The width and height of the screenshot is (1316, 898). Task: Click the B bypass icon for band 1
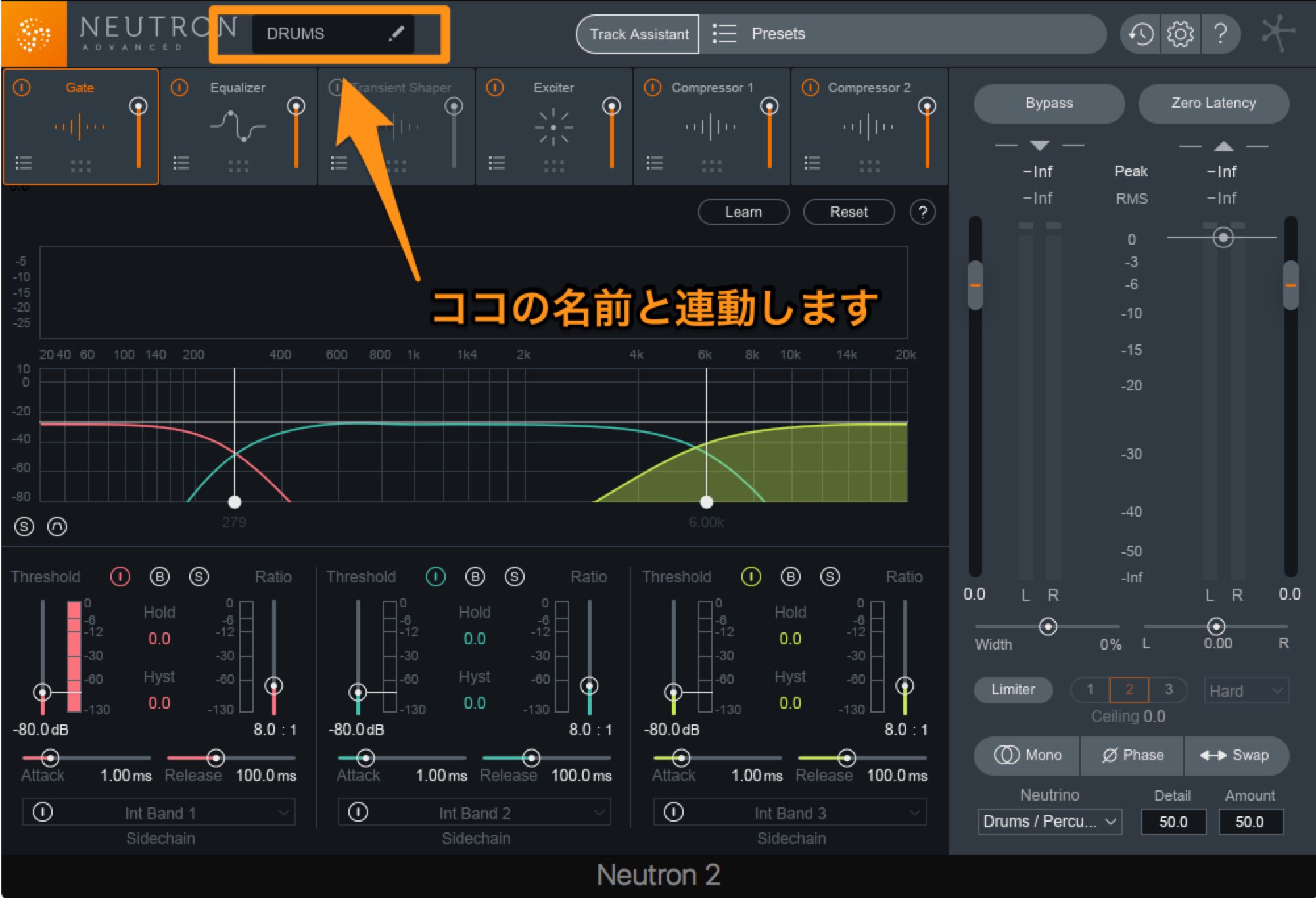click(x=160, y=577)
